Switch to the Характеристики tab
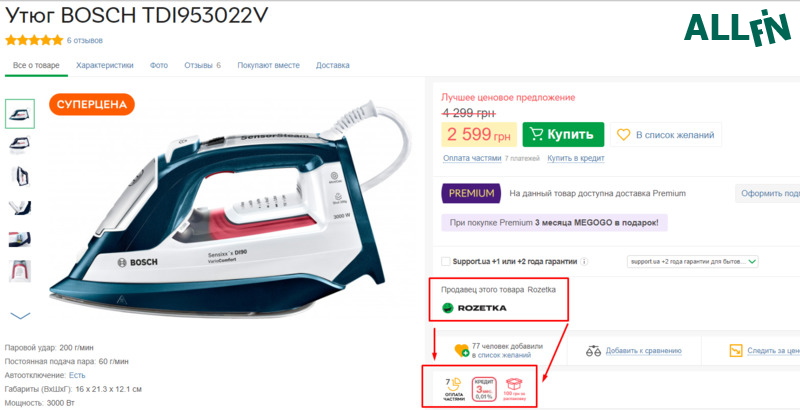This screenshot has width=800, height=410. 105,65
